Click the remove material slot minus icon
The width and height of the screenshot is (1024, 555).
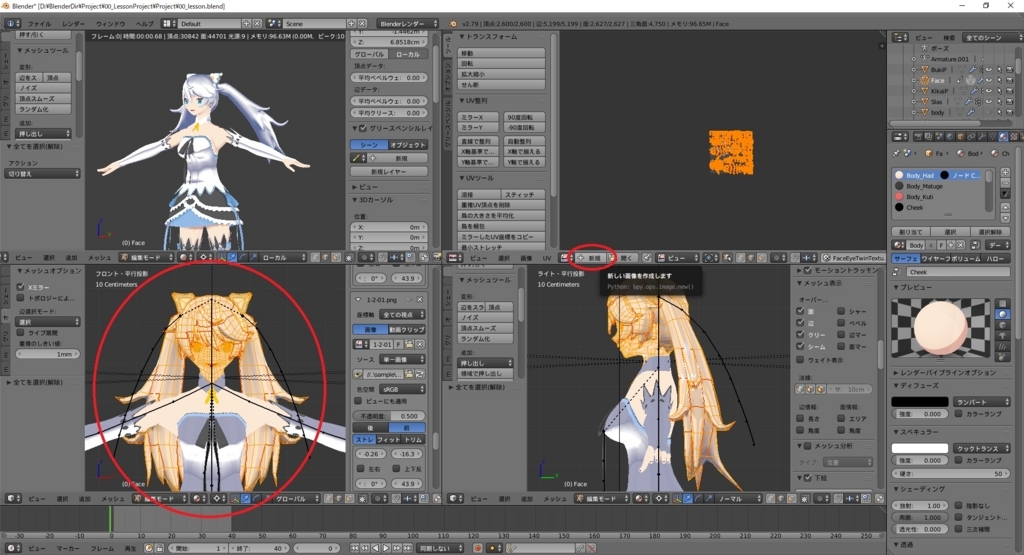coord(1005,183)
